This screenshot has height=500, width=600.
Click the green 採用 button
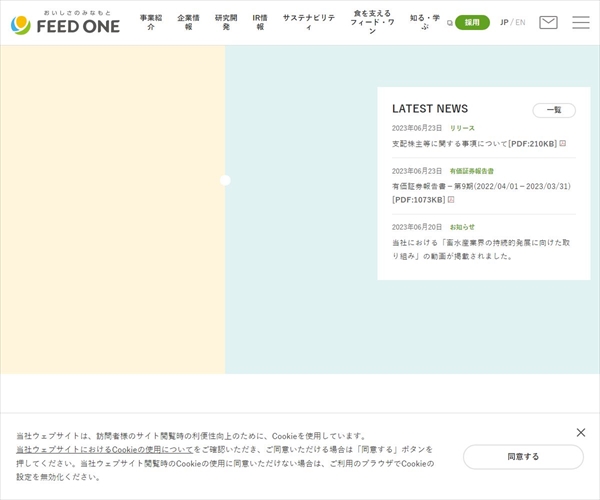(472, 23)
